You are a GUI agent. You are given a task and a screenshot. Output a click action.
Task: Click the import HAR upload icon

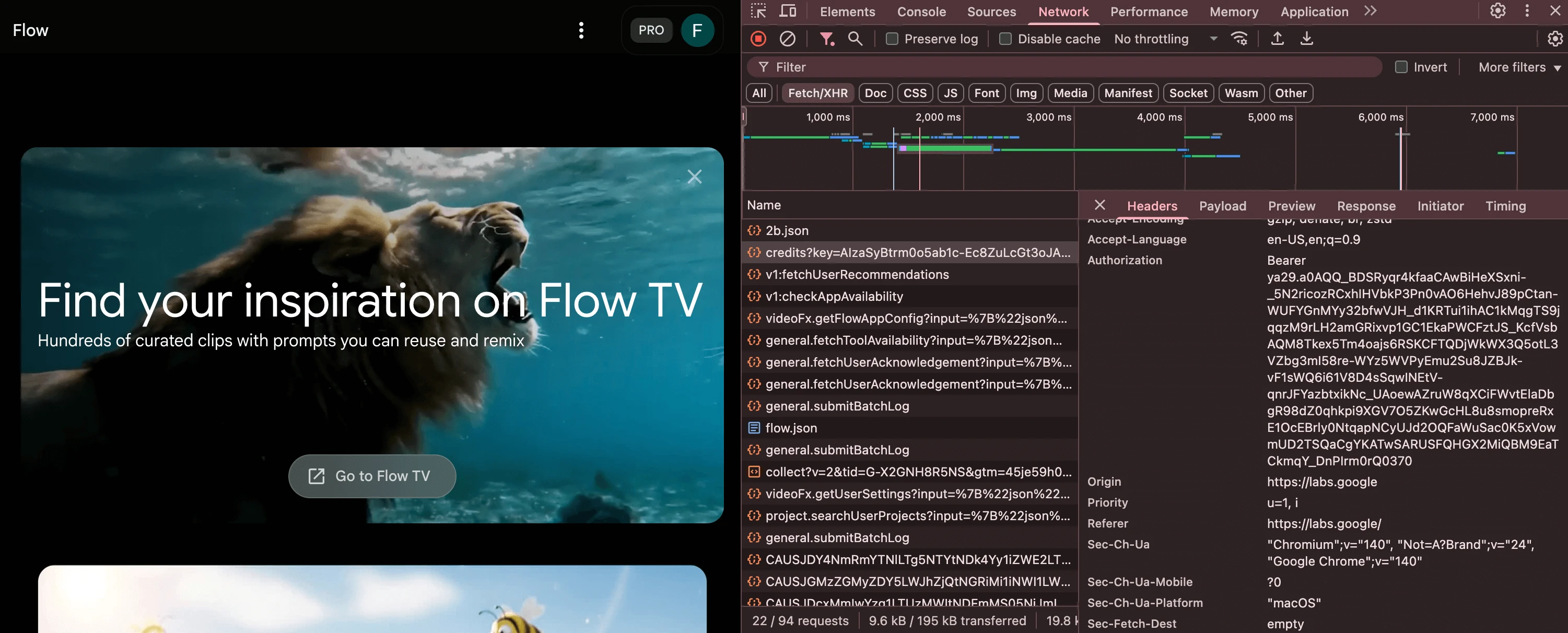tap(1278, 39)
